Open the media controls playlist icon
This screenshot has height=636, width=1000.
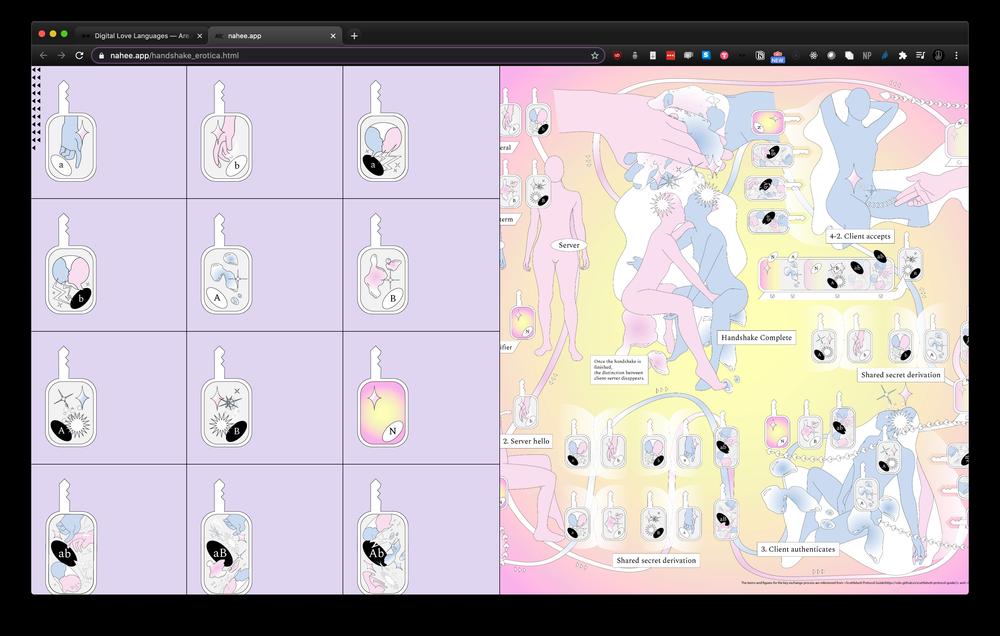(x=920, y=55)
